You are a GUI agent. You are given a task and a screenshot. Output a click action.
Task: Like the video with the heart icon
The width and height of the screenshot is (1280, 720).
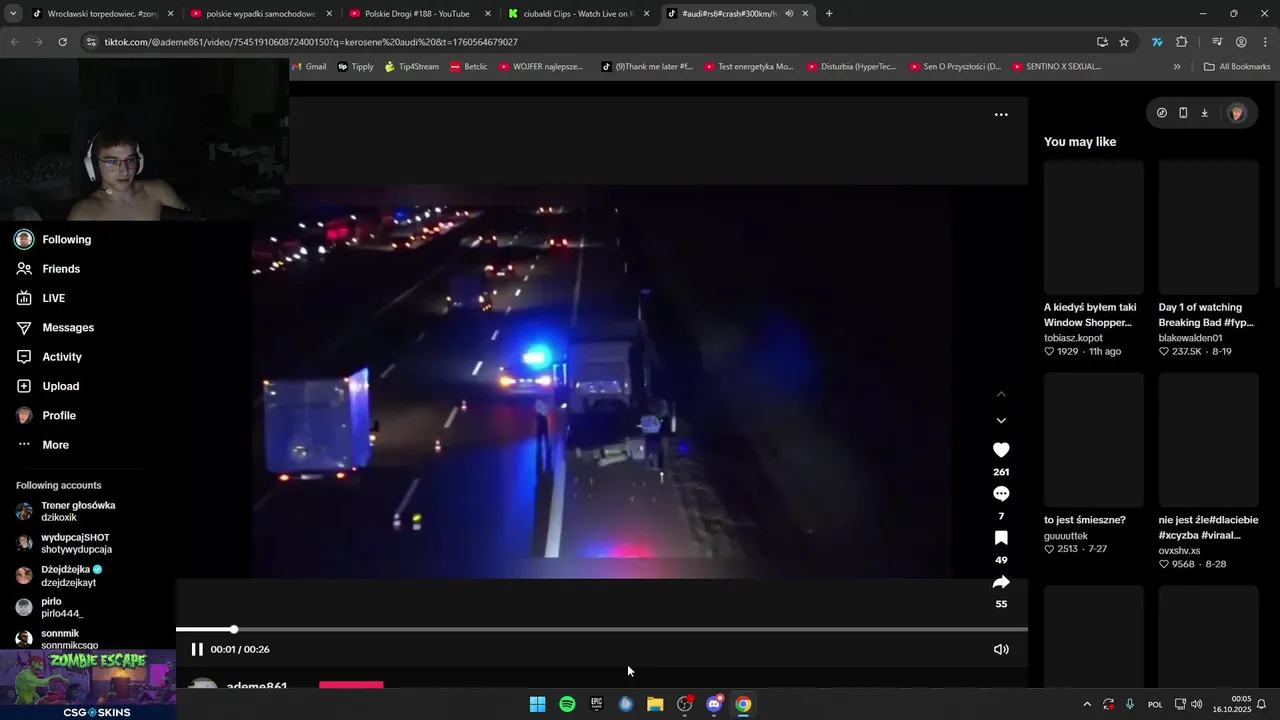coord(1001,450)
